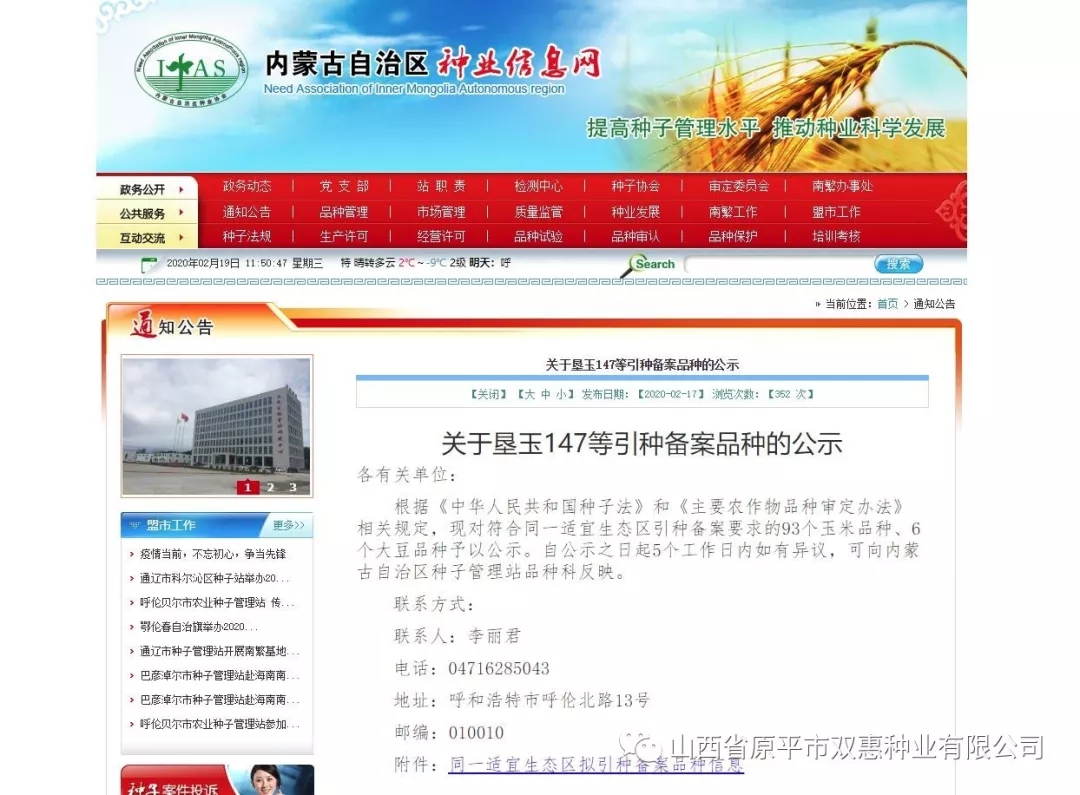Go to 检测中心 in the navigation bar
The width and height of the screenshot is (1080, 795).
coord(538,186)
